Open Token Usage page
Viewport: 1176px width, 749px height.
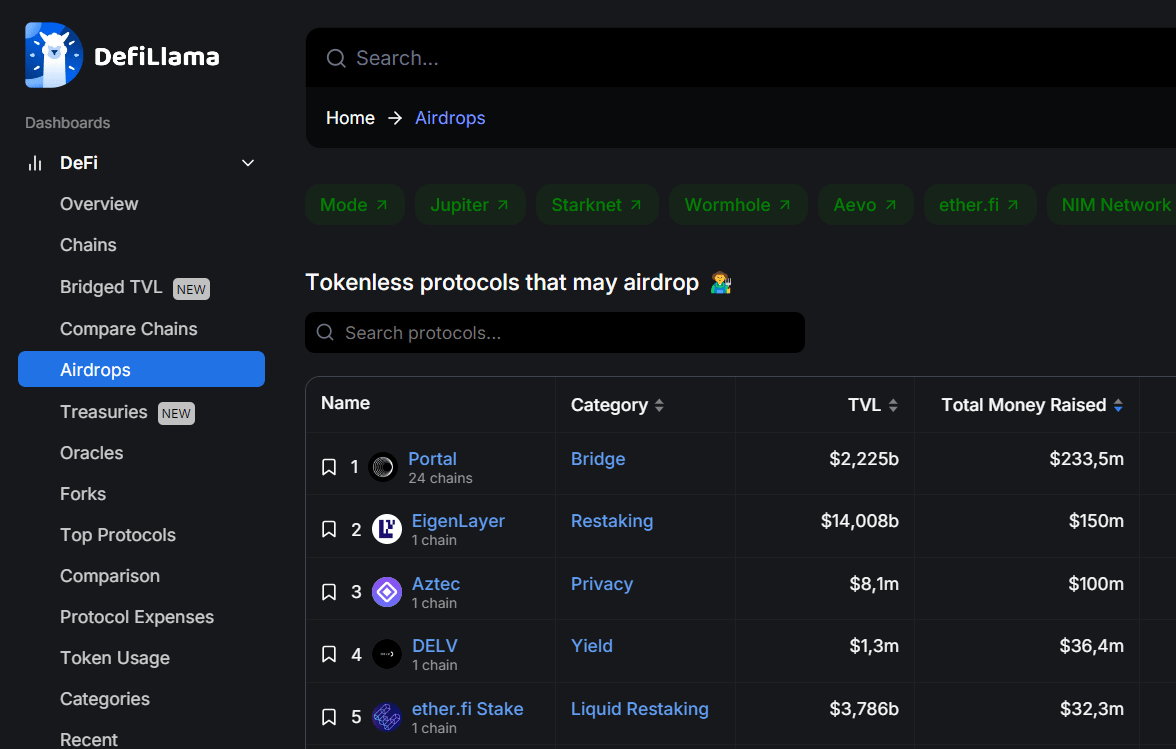click(x=115, y=658)
